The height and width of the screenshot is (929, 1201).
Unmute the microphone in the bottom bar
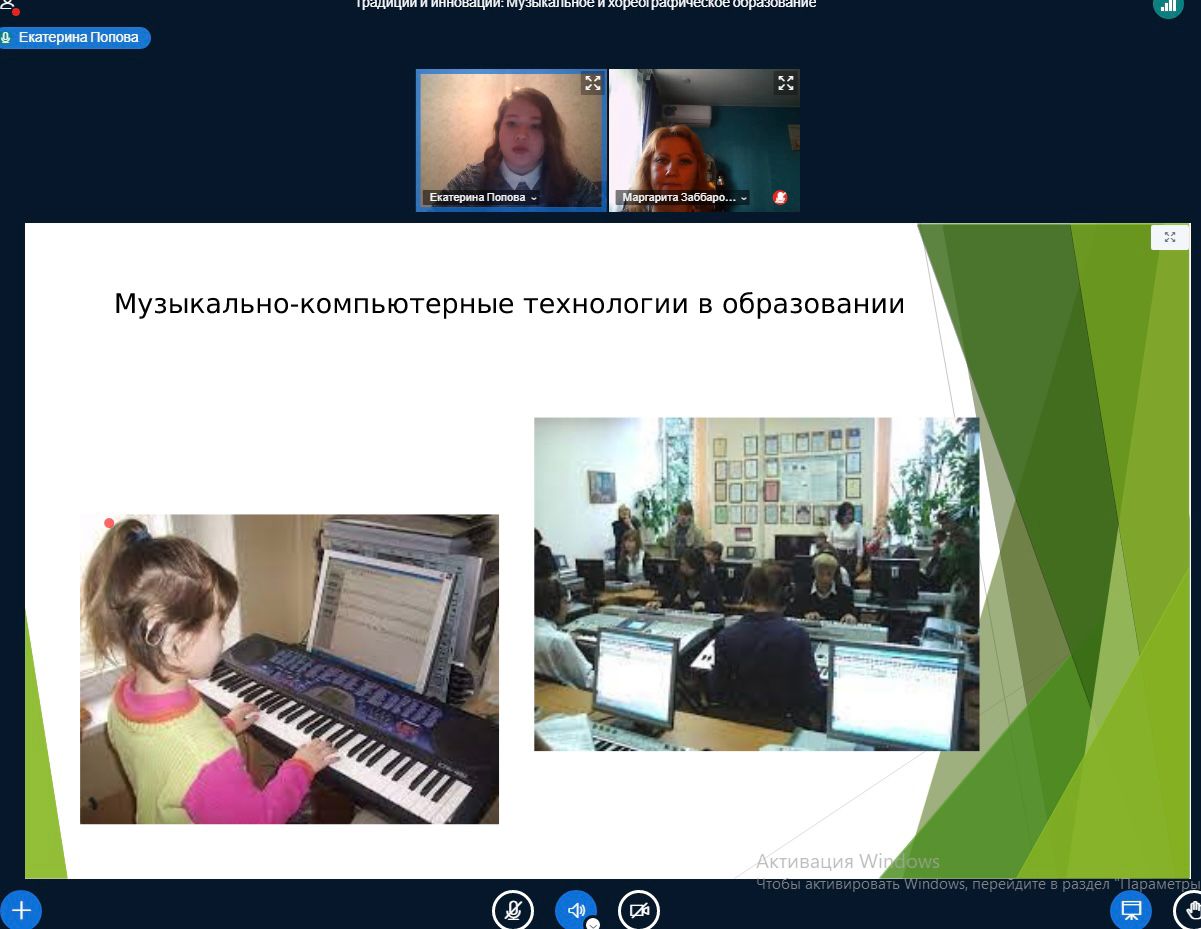(513, 910)
